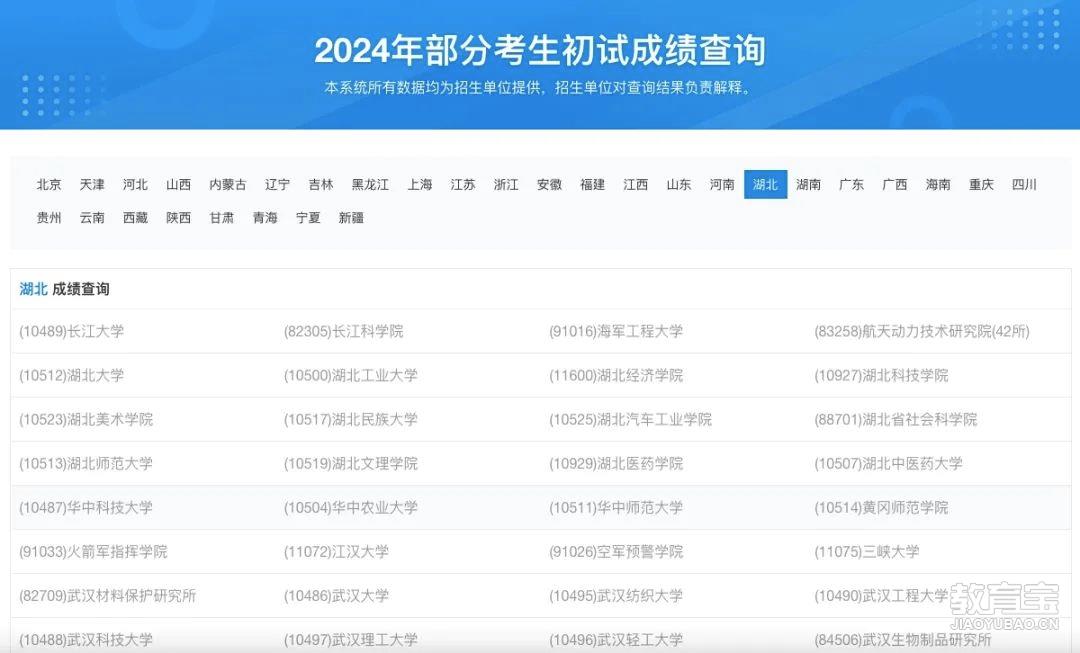Select the 辽宁 province tab
This screenshot has width=1080, height=653.
point(278,185)
